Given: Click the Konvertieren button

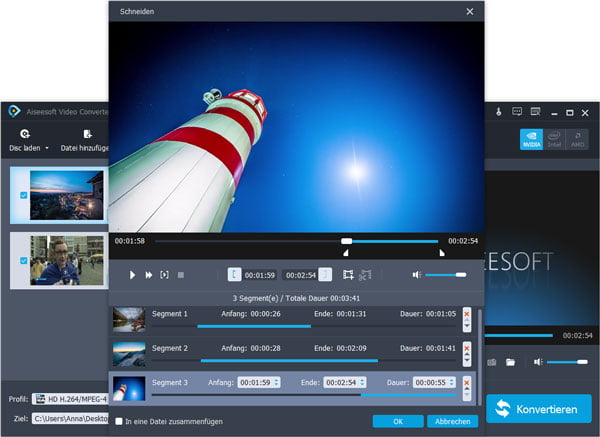Looking at the screenshot, I should (x=538, y=410).
